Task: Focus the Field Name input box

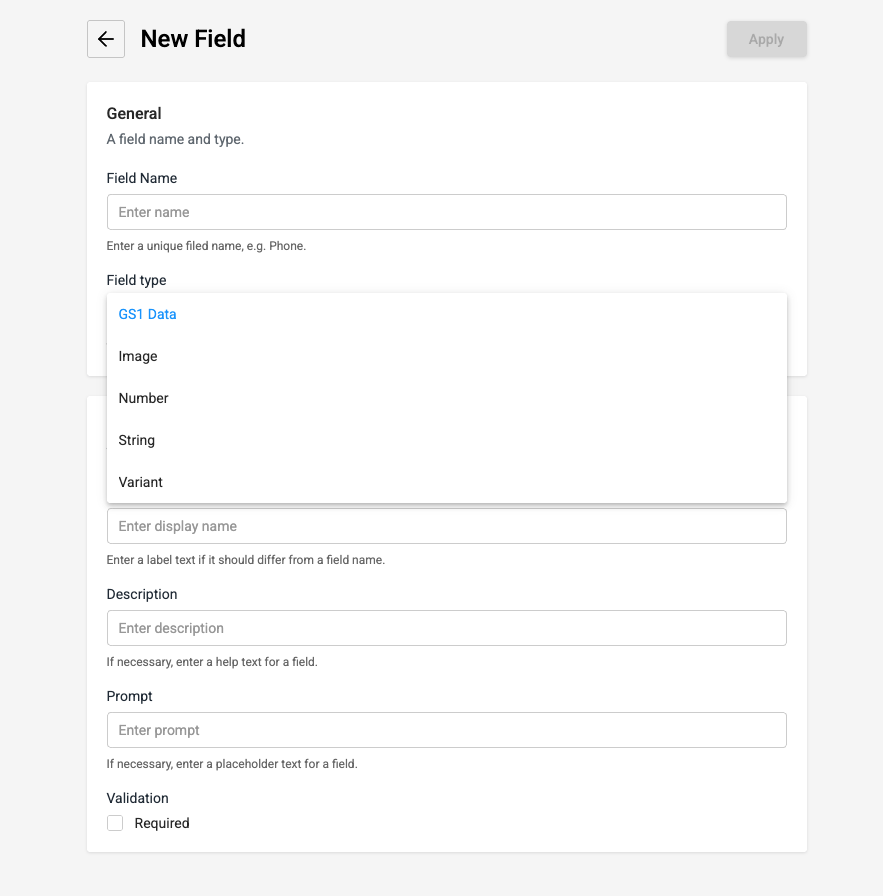Action: click(446, 212)
